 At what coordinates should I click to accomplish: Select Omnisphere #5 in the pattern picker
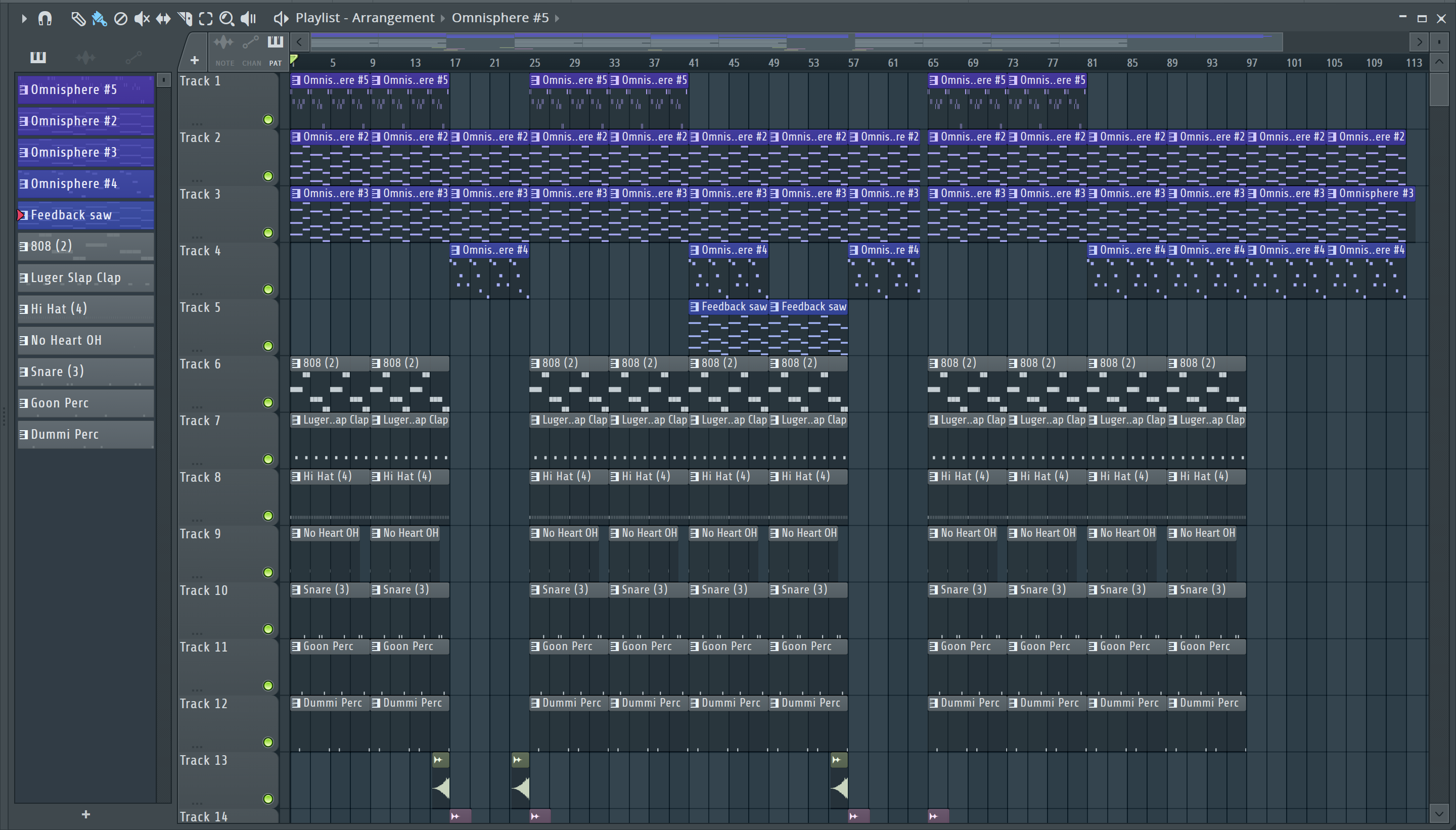[86, 90]
